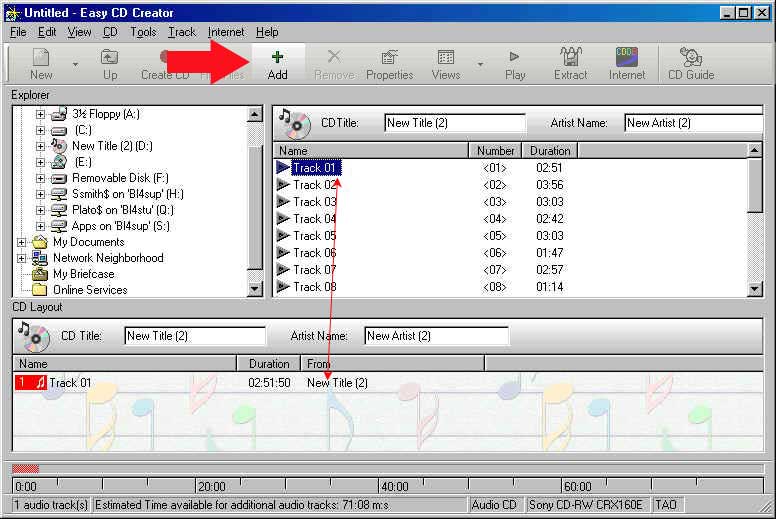Click CD Layout From column header
The height and width of the screenshot is (519, 776).
[x=392, y=364]
